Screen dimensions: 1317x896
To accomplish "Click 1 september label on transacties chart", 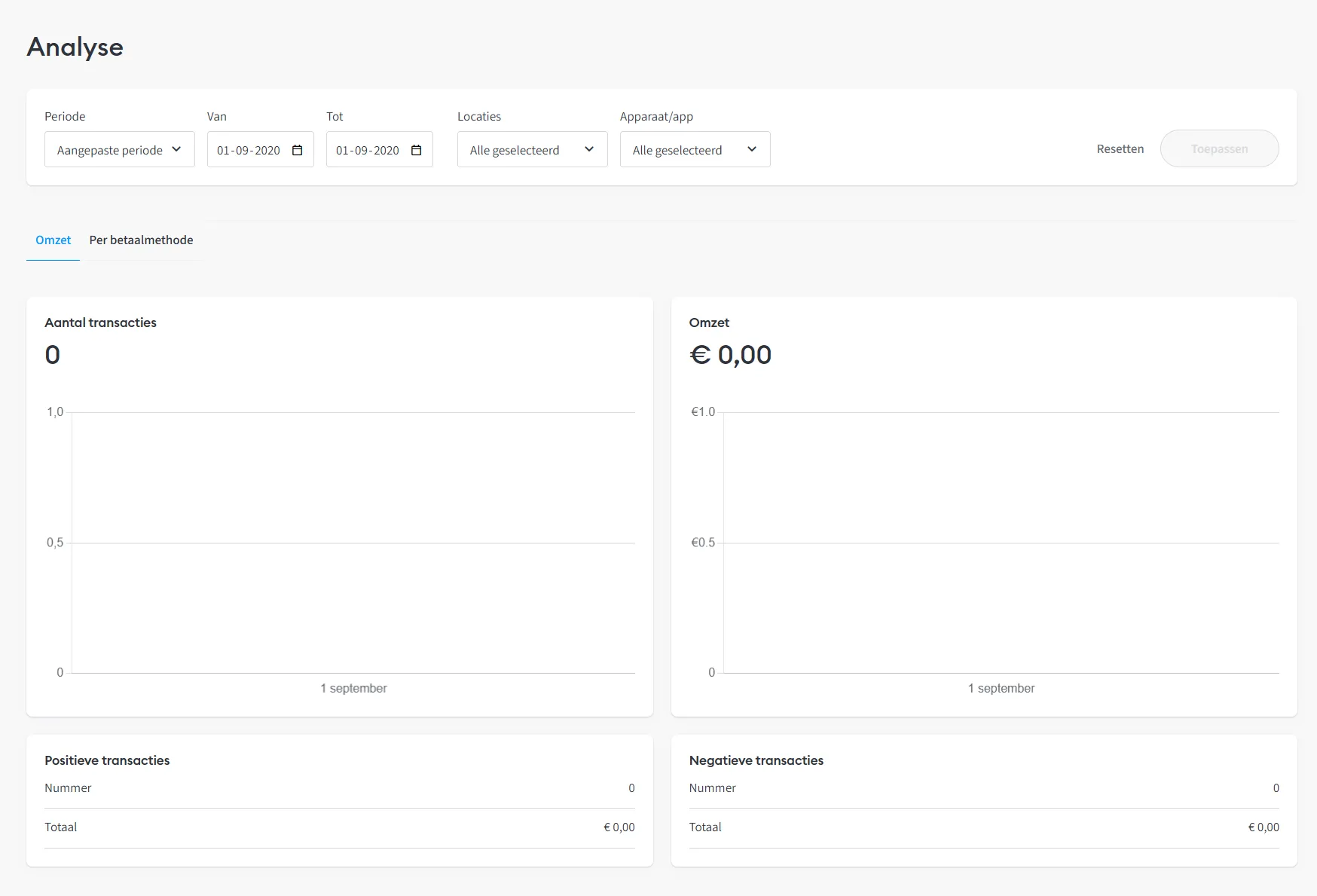I will pos(353,688).
